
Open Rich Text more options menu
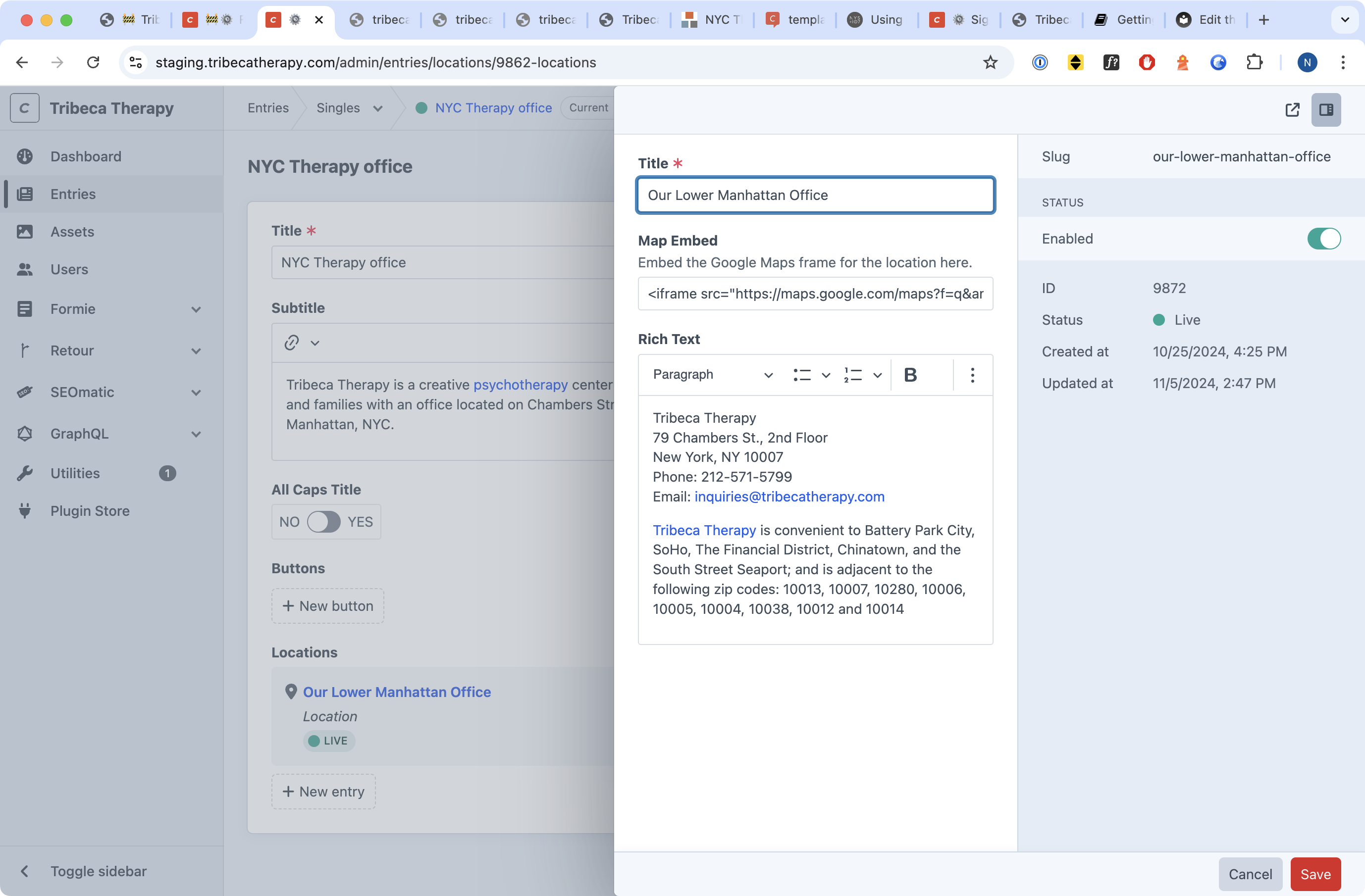coord(972,375)
